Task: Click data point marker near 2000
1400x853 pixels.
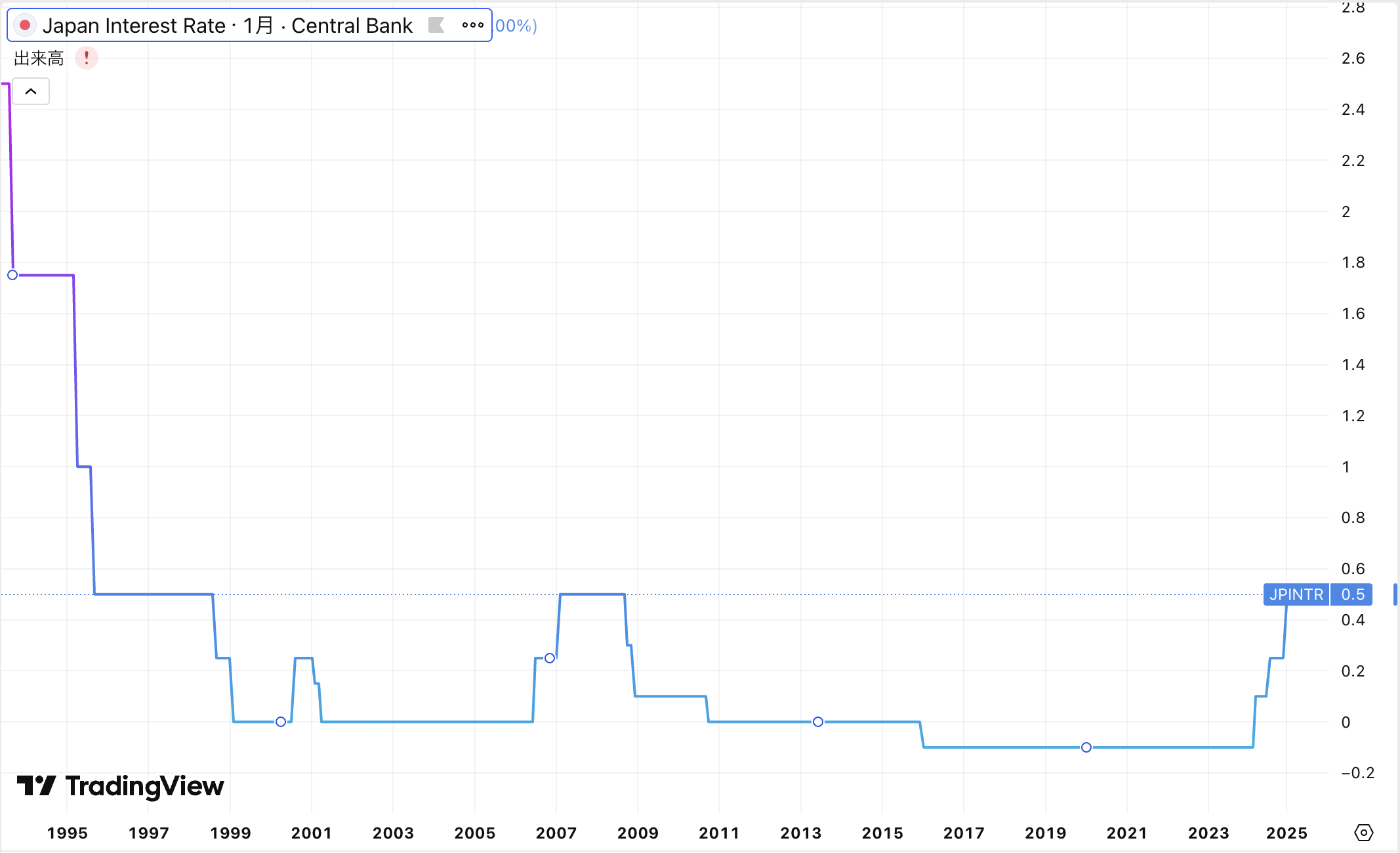Action: [x=281, y=722]
